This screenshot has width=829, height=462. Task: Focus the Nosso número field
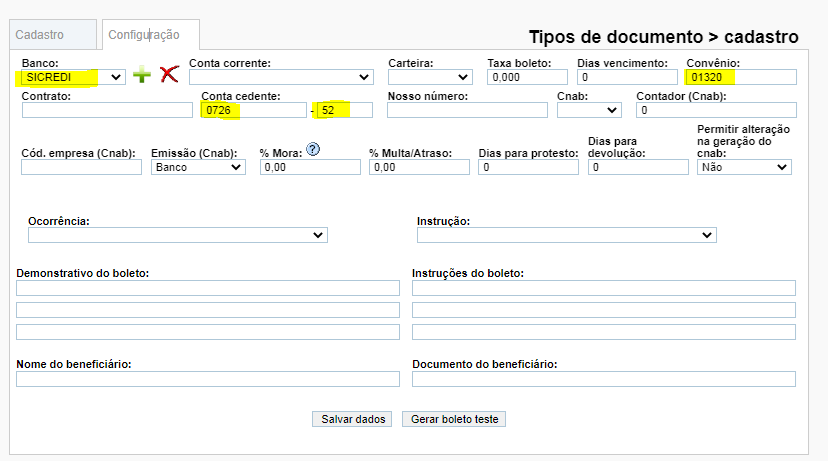(467, 110)
